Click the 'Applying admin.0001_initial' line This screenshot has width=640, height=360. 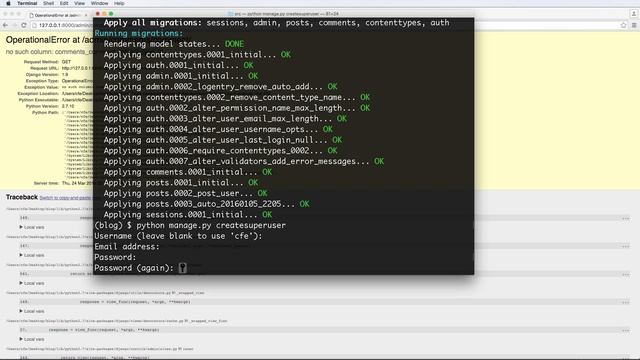point(181,76)
